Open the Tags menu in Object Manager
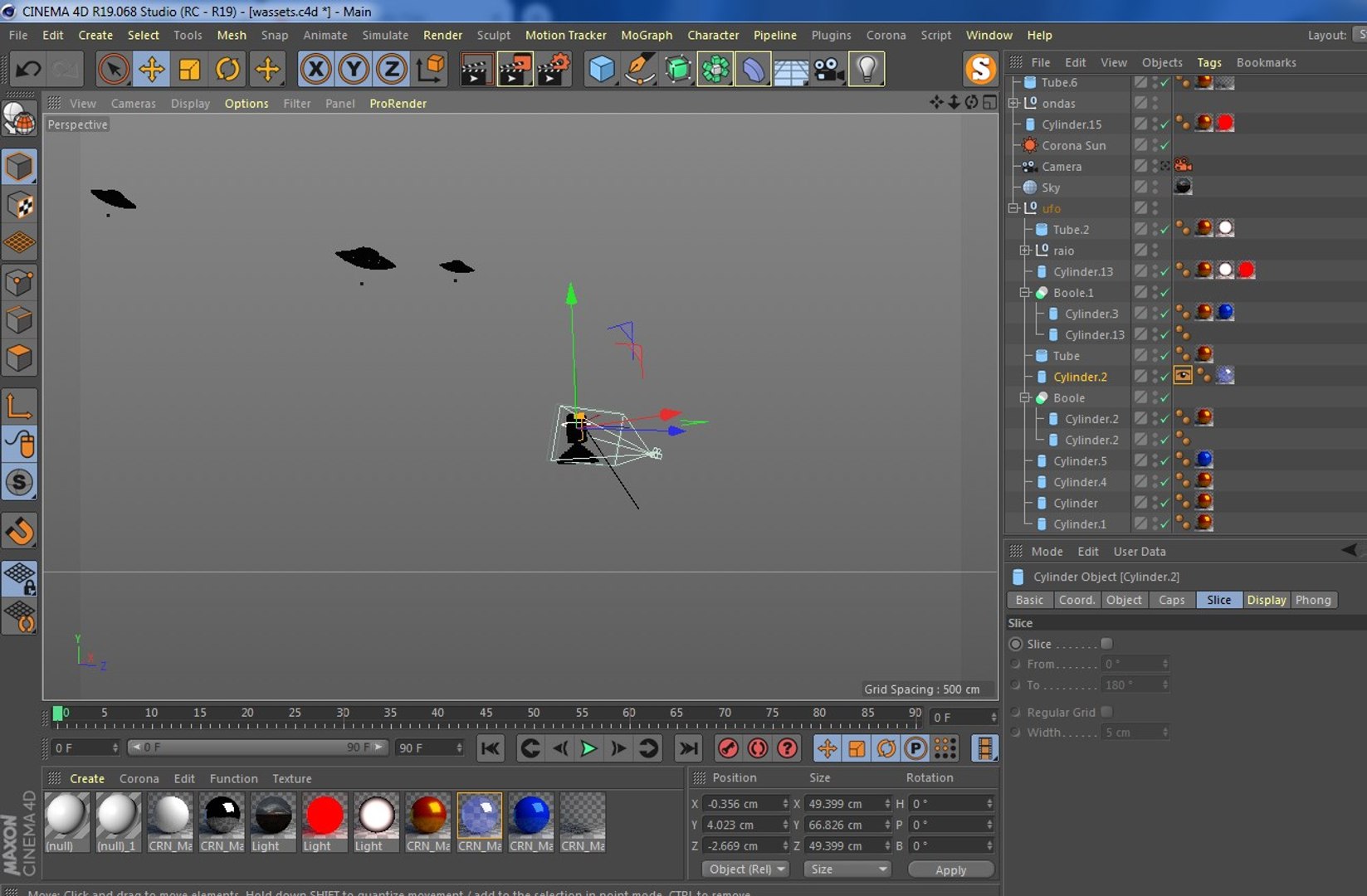This screenshot has width=1367, height=896. [x=1209, y=62]
